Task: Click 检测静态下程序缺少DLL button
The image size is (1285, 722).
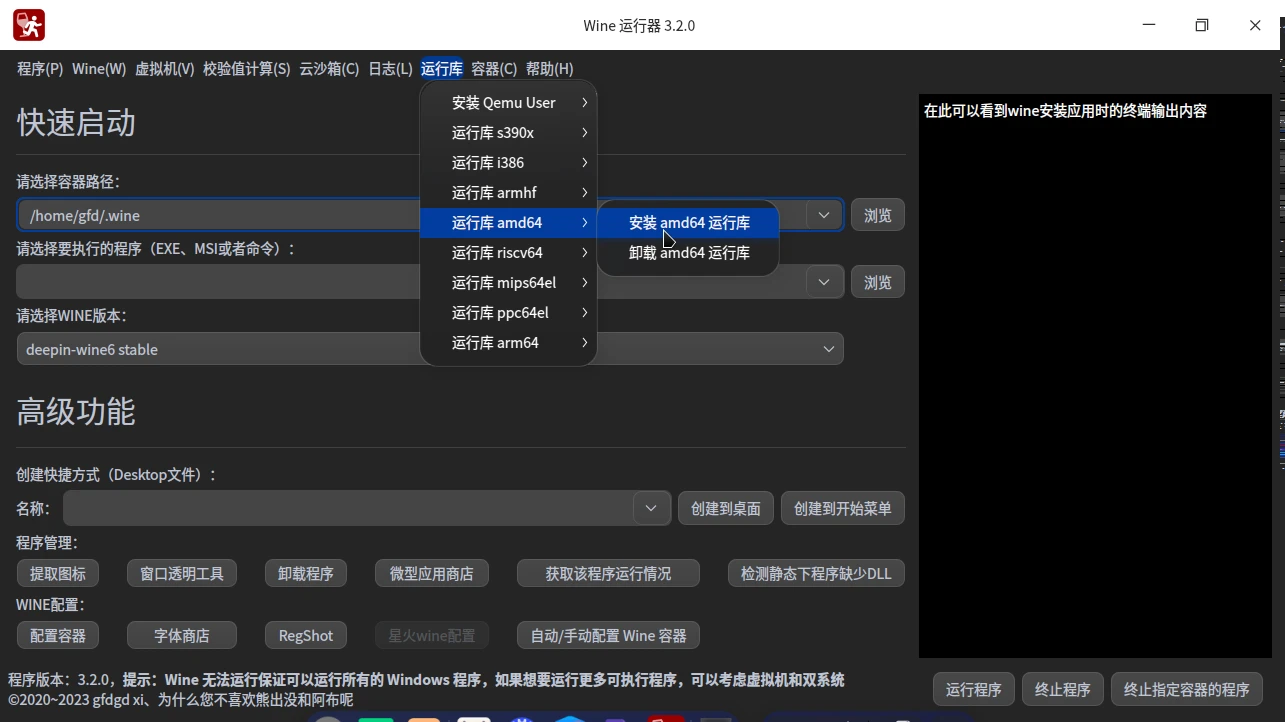Action: point(816,573)
